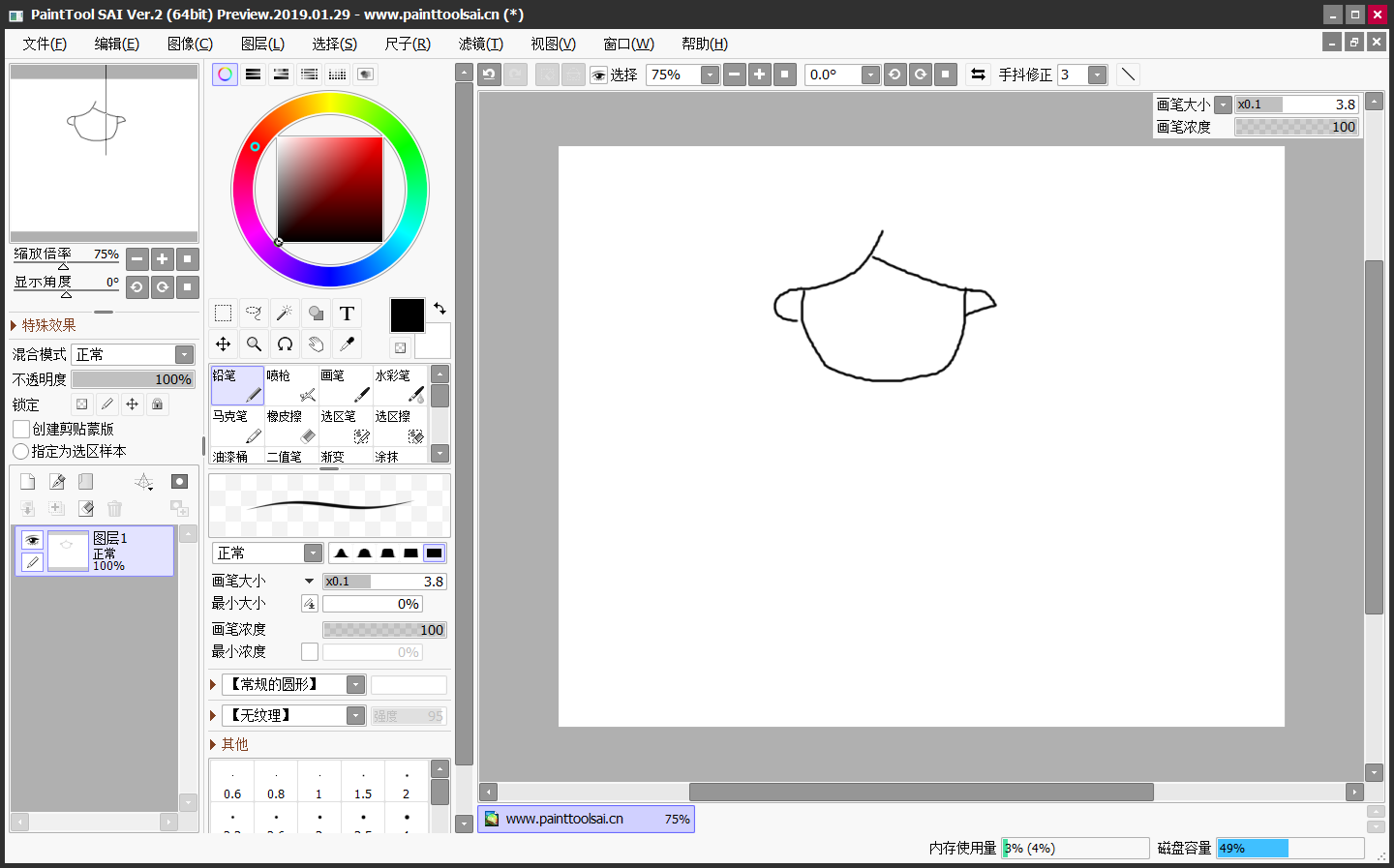Open the 图层(L) menu
The width and height of the screenshot is (1394, 868).
pyautogui.click(x=262, y=44)
